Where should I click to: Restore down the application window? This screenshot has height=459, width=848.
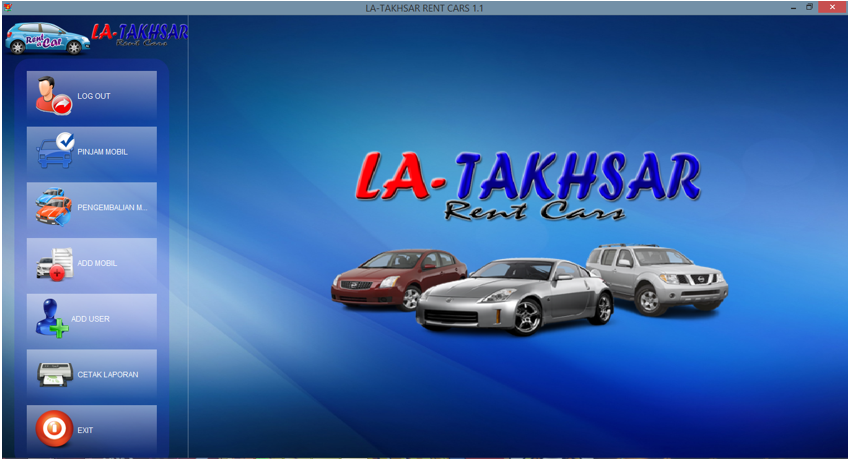810,7
